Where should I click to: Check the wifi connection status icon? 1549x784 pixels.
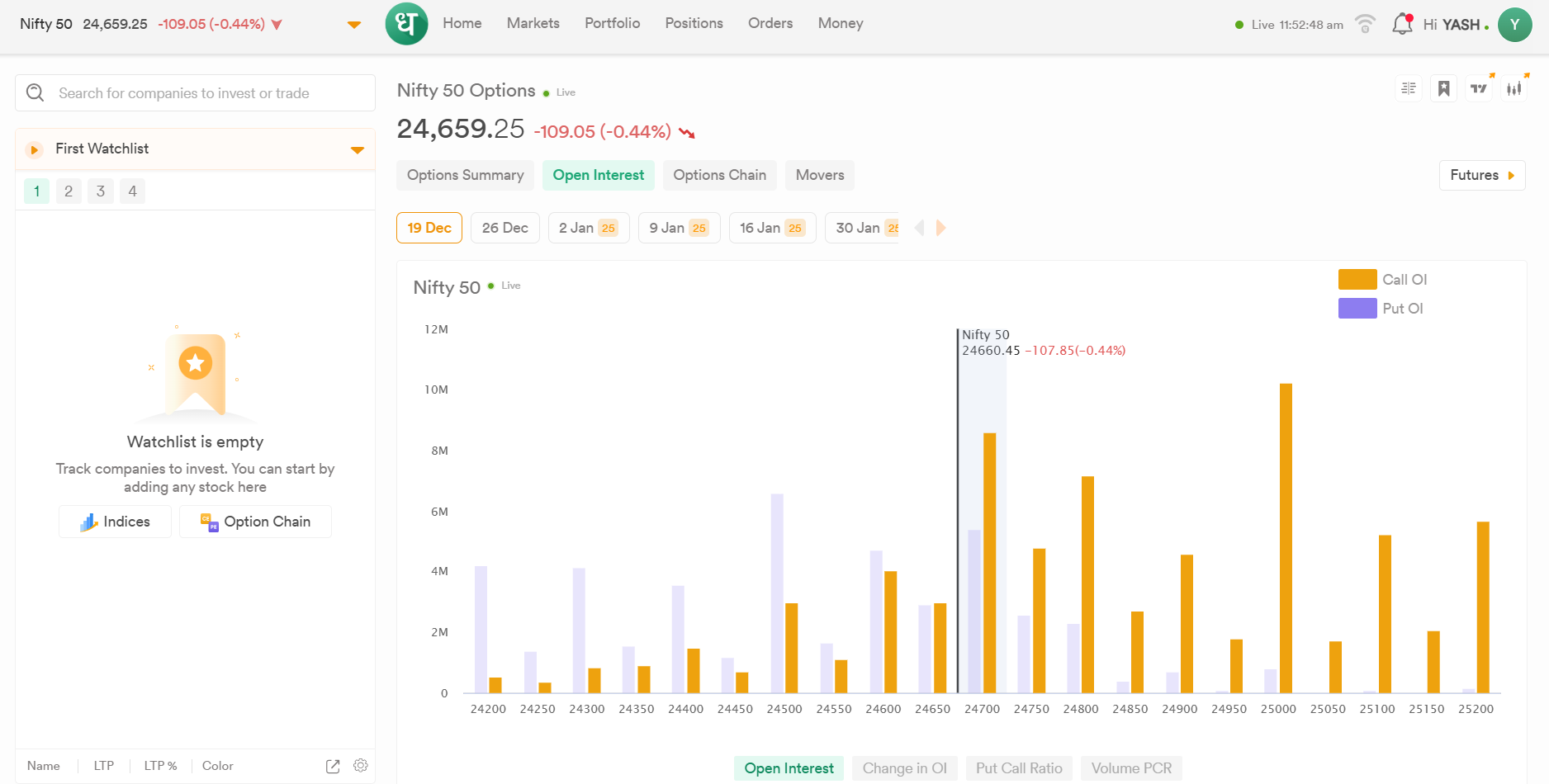click(x=1366, y=24)
